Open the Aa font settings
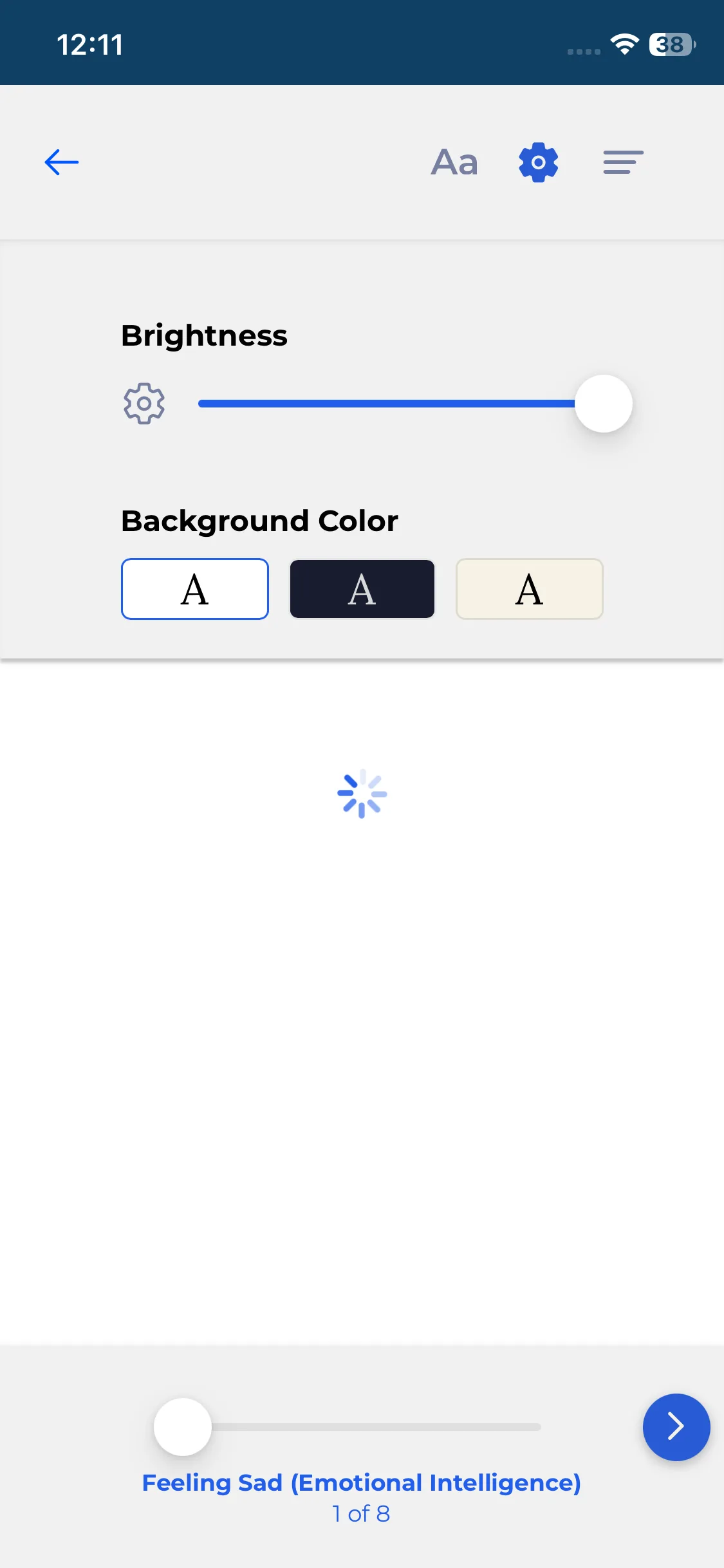Screen dimensions: 724x1568 pos(454,162)
